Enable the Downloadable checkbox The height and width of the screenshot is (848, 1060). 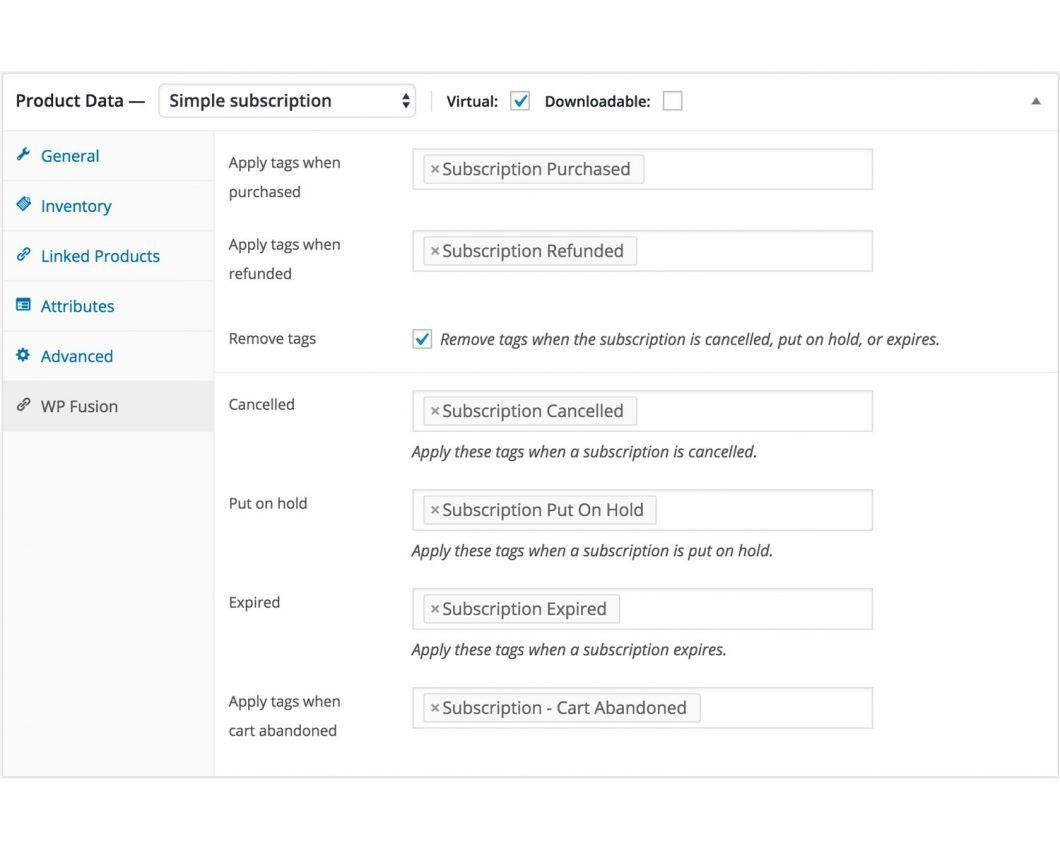(672, 101)
